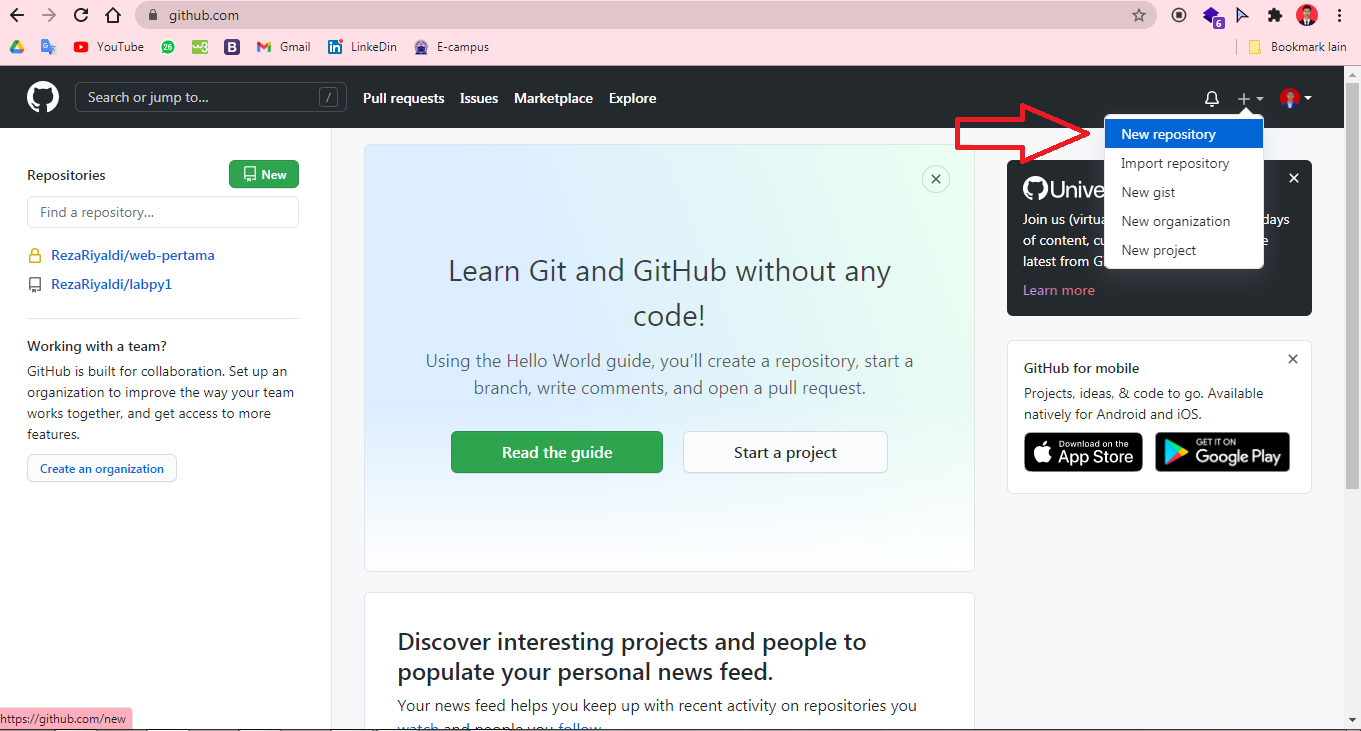Reload the page with the refresh icon

[79, 15]
